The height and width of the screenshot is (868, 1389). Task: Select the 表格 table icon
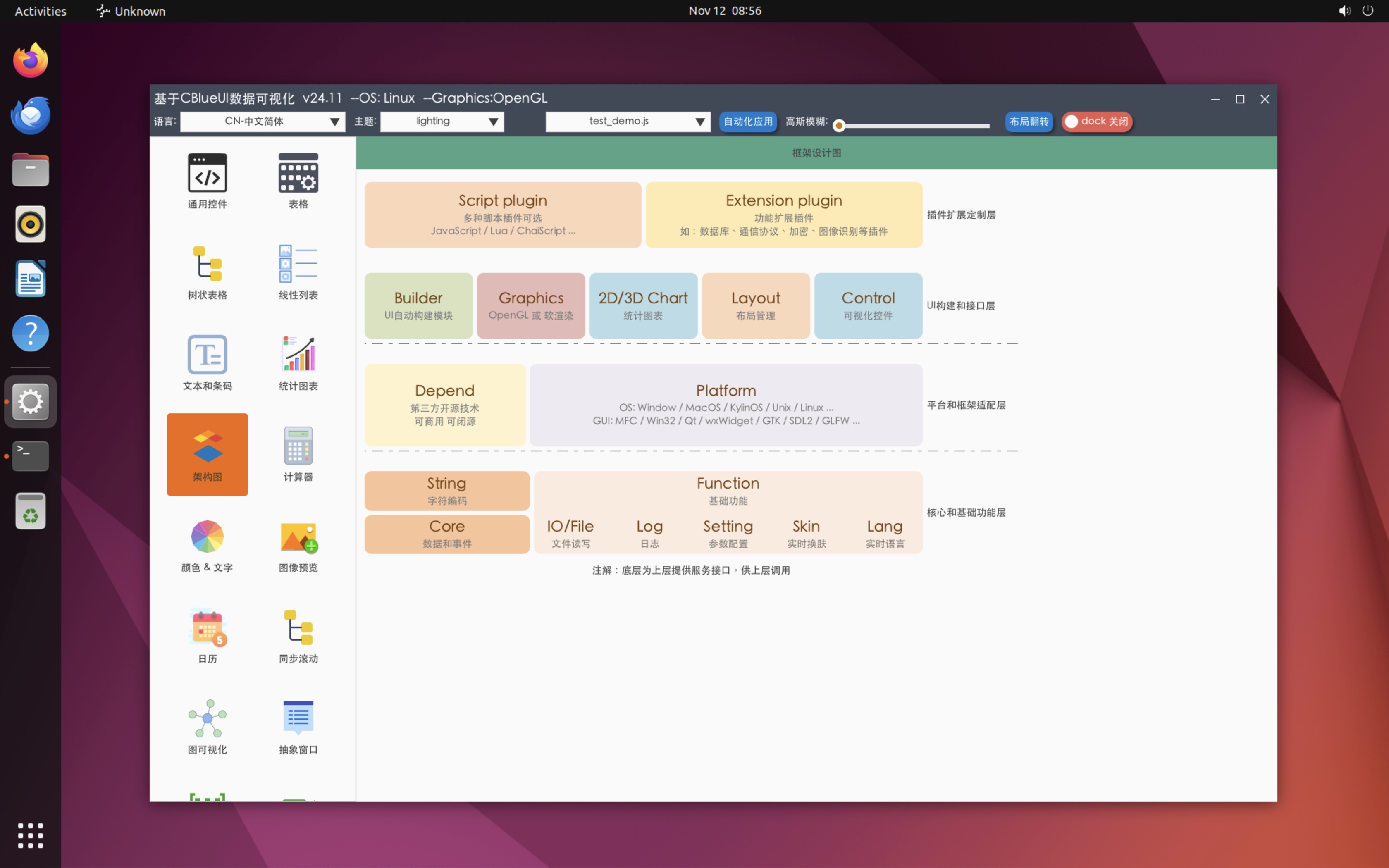pyautogui.click(x=298, y=173)
